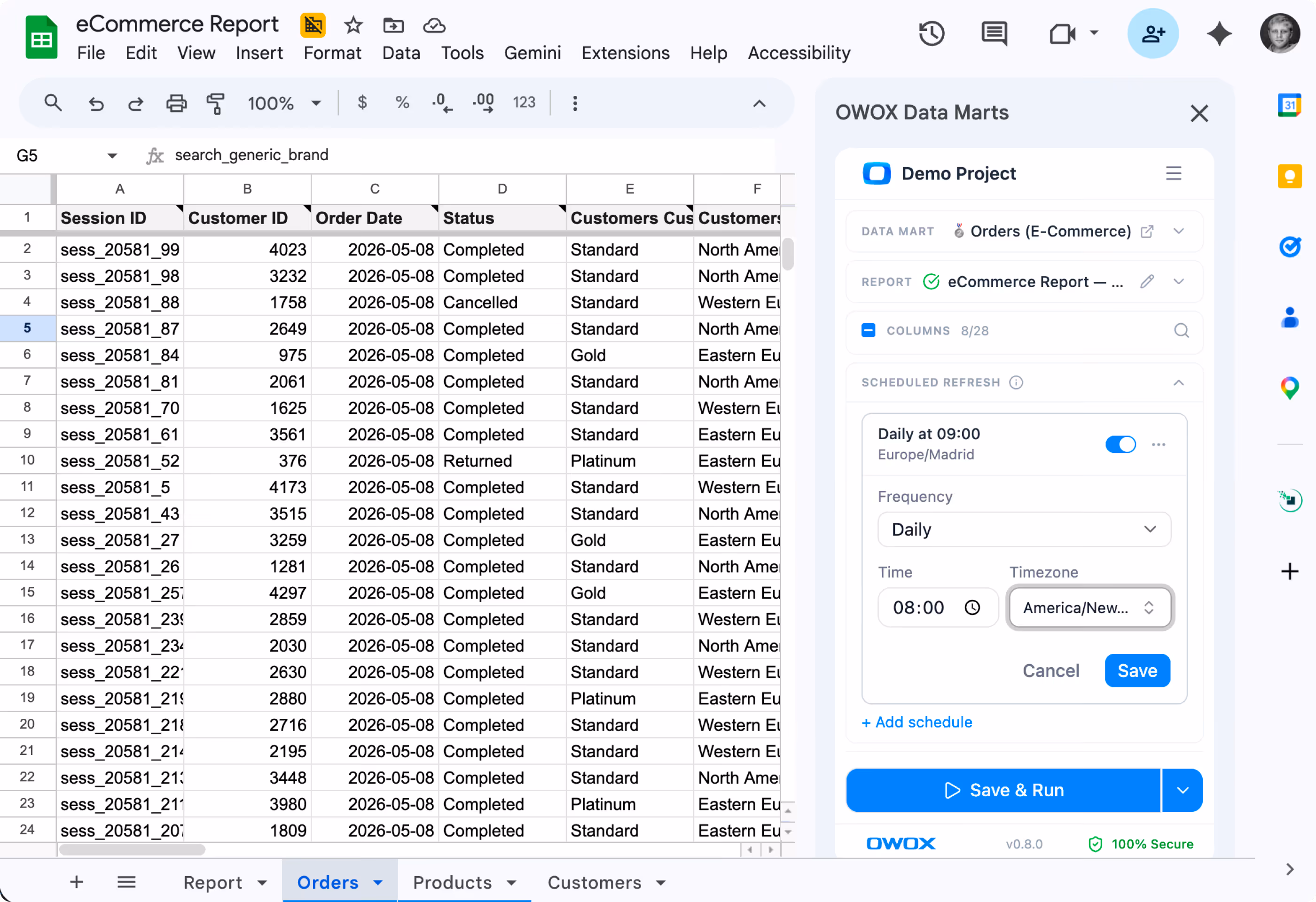1316x902 pixels.
Task: Check cloud save status icon
Action: pos(434,25)
